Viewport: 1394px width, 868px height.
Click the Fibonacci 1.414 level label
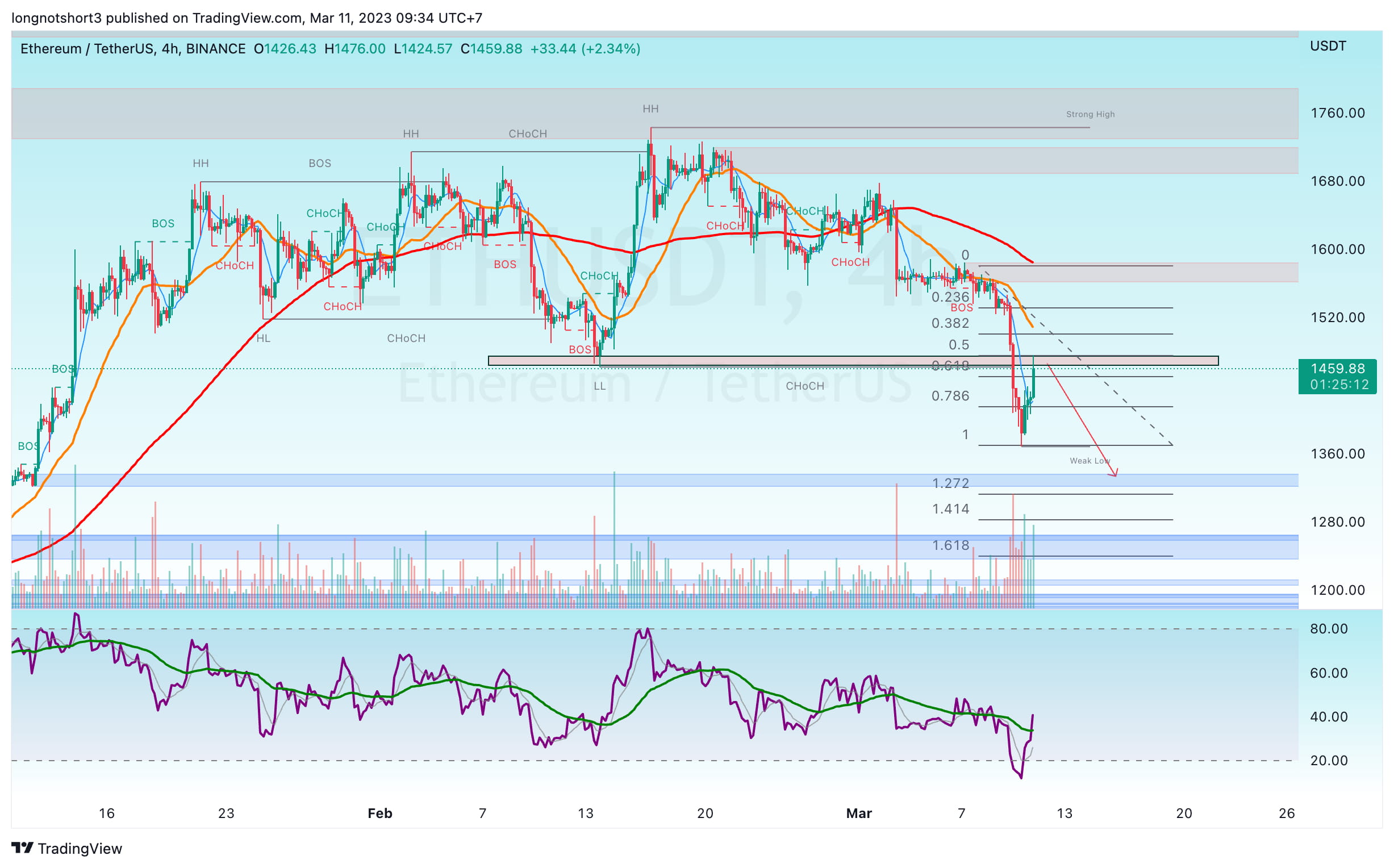tap(950, 509)
